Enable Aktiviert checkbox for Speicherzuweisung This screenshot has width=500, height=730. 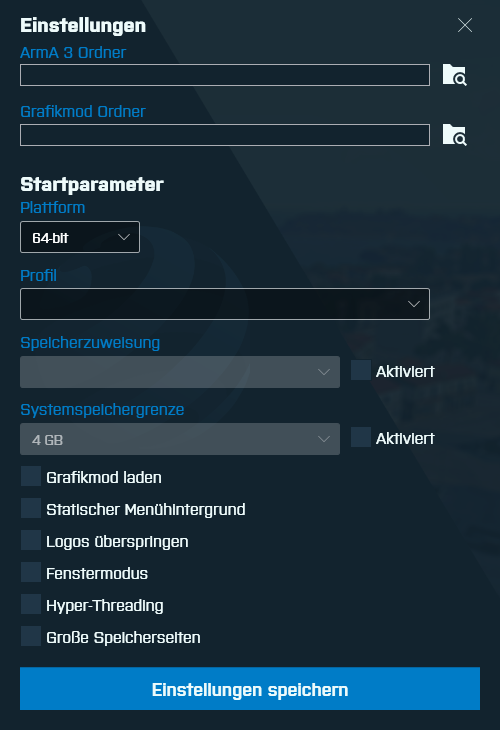[x=361, y=370]
